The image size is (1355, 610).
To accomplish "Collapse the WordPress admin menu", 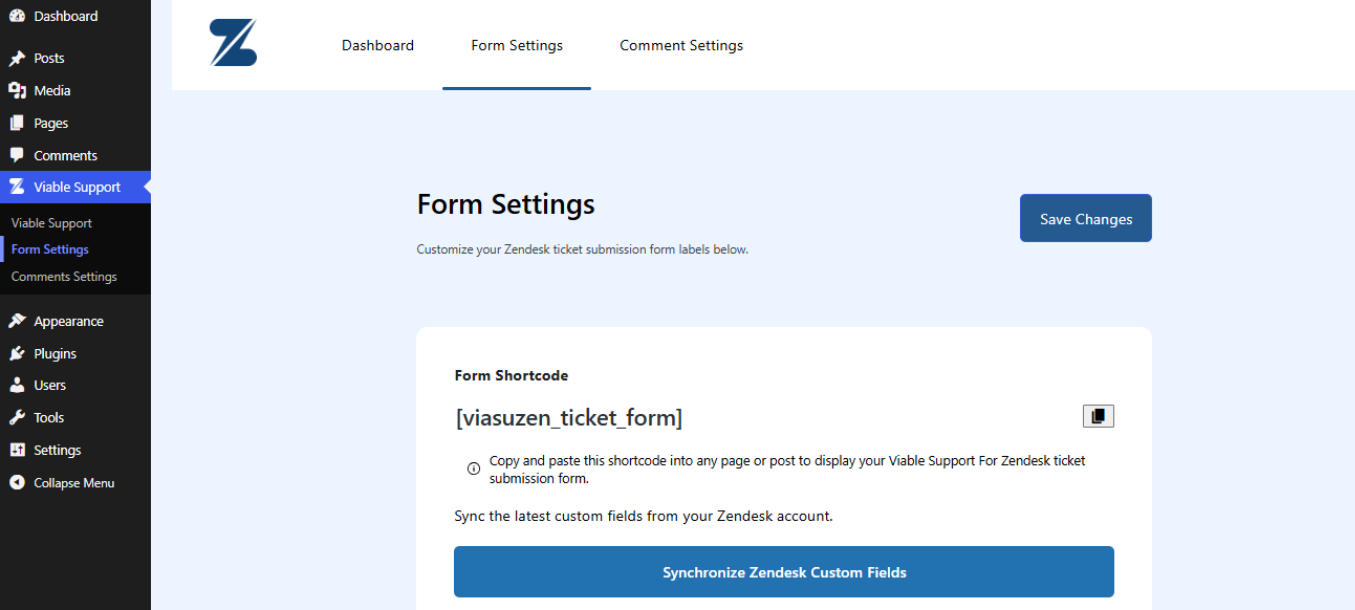I will pyautogui.click(x=73, y=483).
